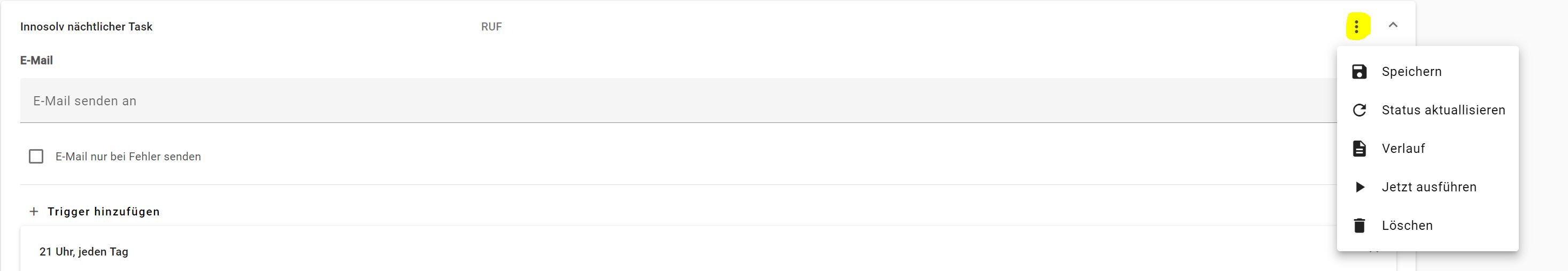Click the trash can icon
Viewport: 1568px width, 271px height.
[x=1359, y=226]
